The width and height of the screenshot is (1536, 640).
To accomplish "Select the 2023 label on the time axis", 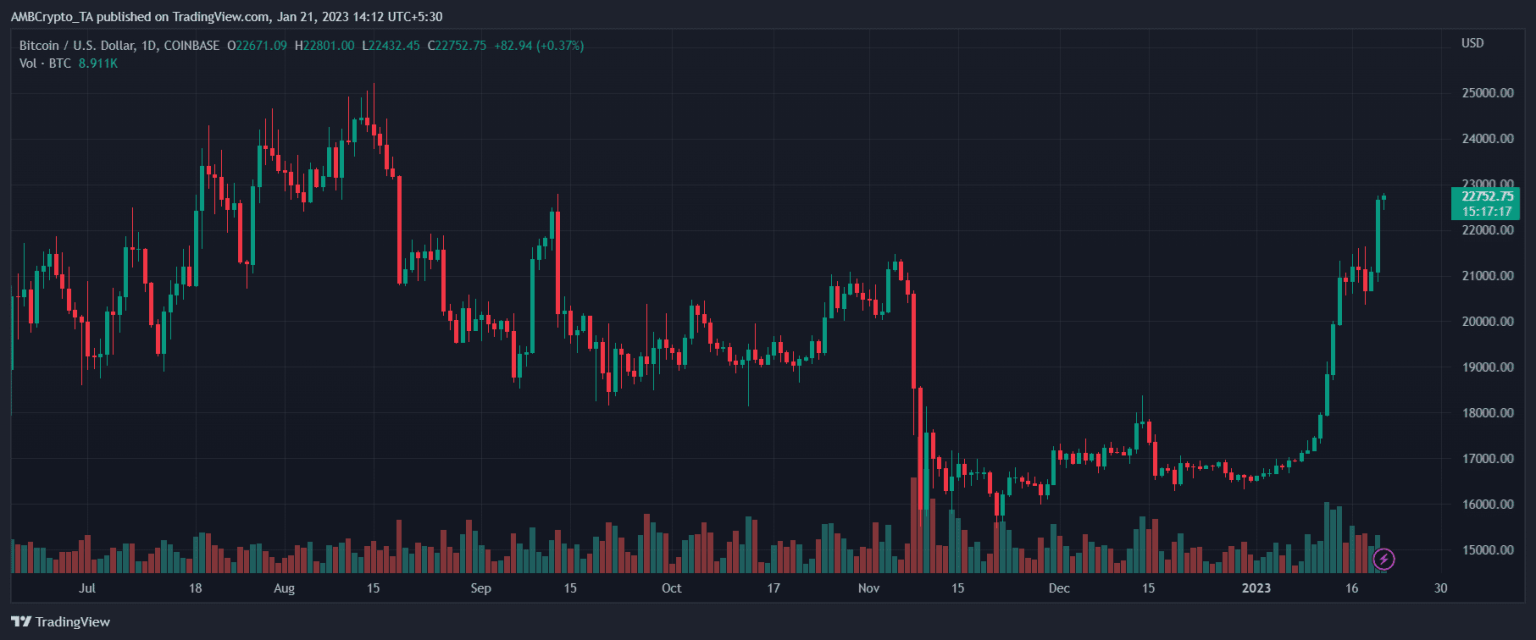I will pos(1257,589).
